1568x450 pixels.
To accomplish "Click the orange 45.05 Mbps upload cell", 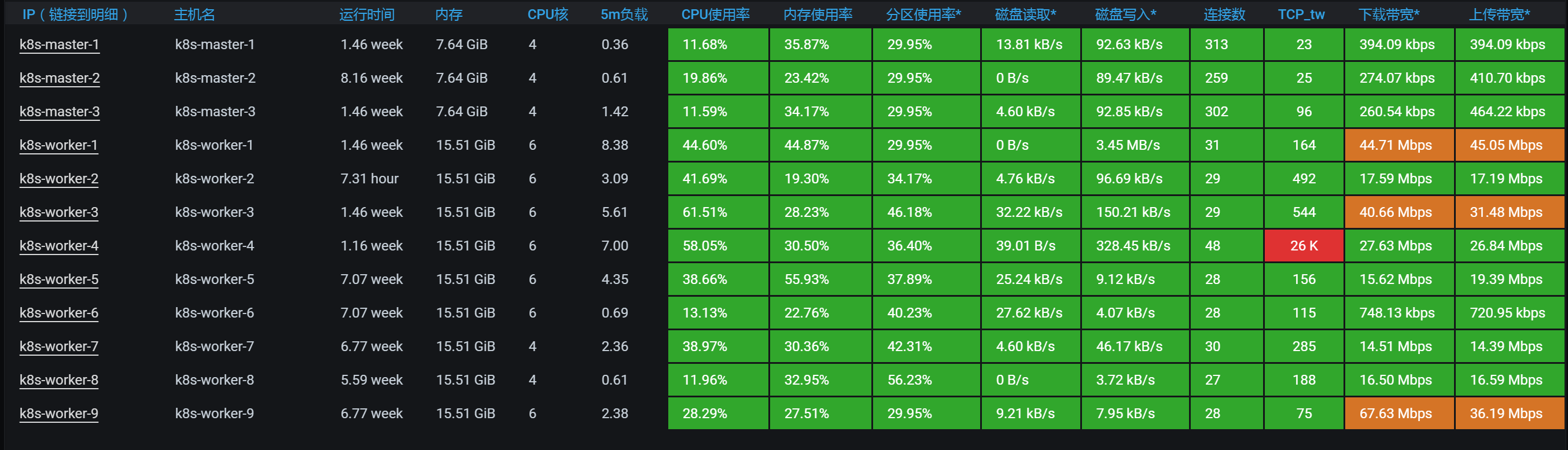I will tap(1508, 145).
